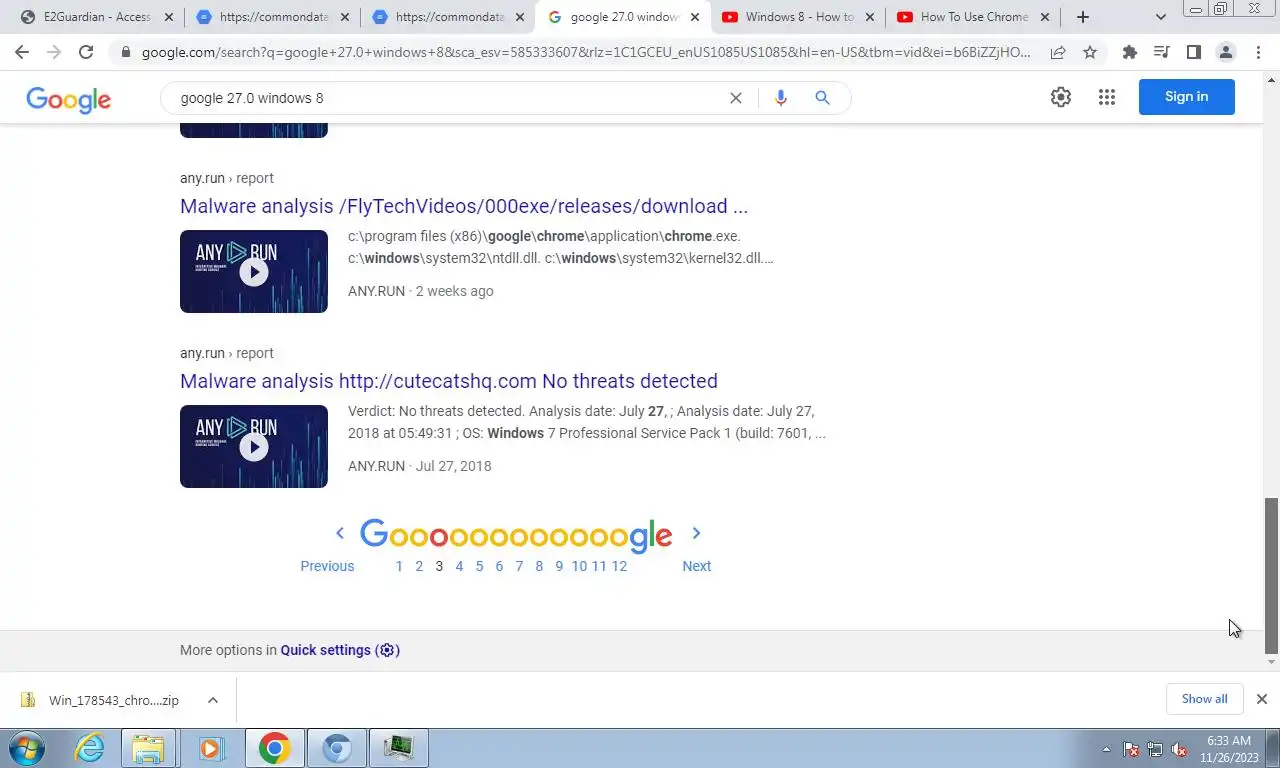Open the Chrome three-dot menu
This screenshot has height=768, width=1280.
(1257, 52)
